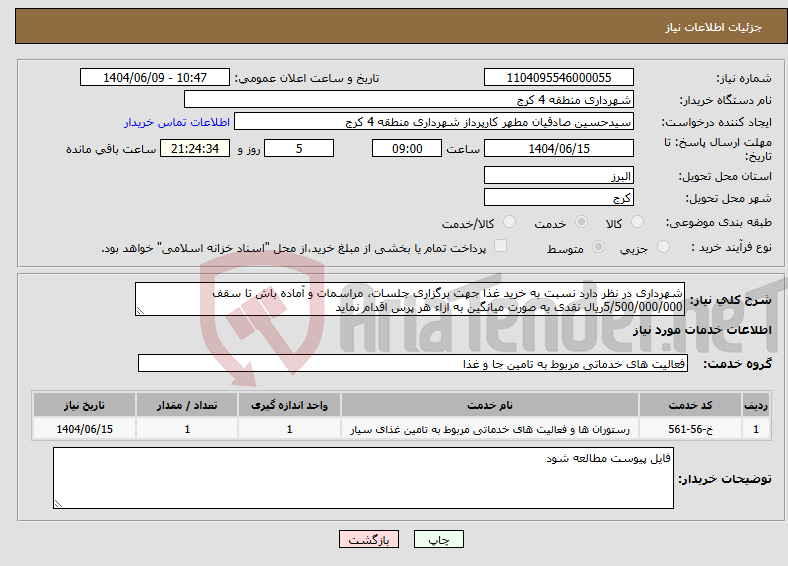Click the response deadline date field 1404/06/15

pyautogui.click(x=559, y=148)
